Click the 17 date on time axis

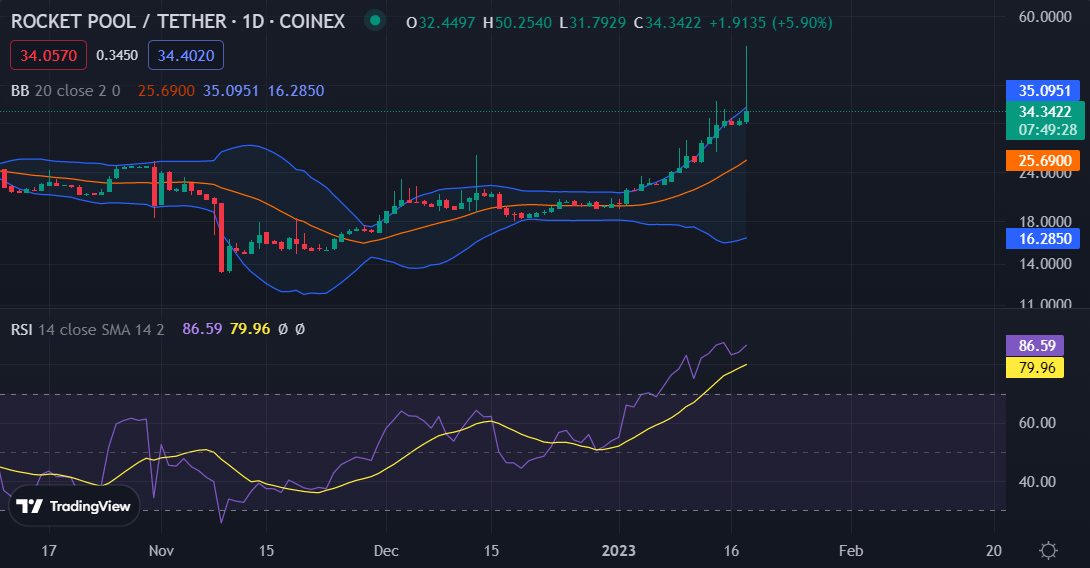[49, 551]
